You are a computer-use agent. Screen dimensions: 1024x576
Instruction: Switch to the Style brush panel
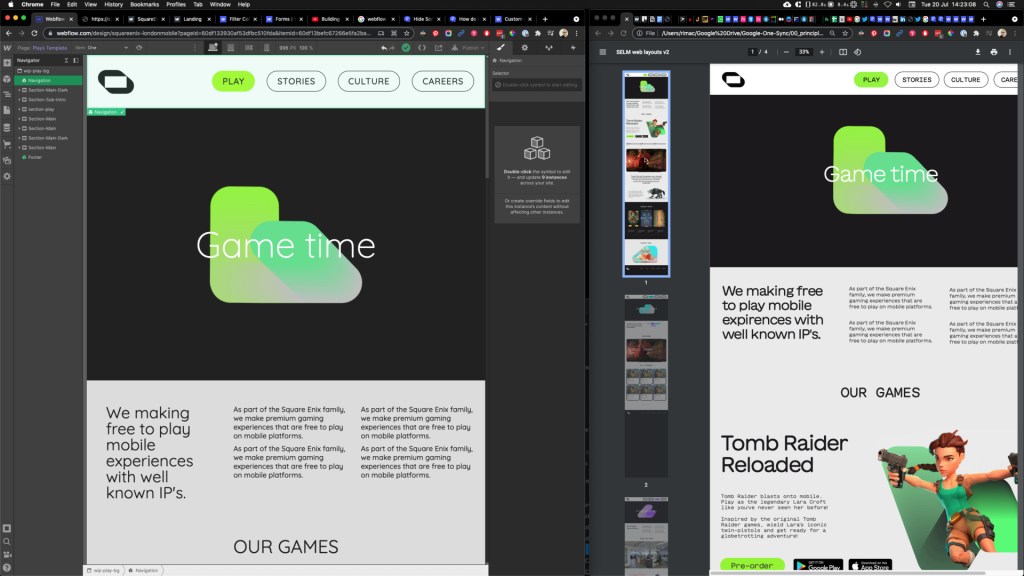[501, 47]
